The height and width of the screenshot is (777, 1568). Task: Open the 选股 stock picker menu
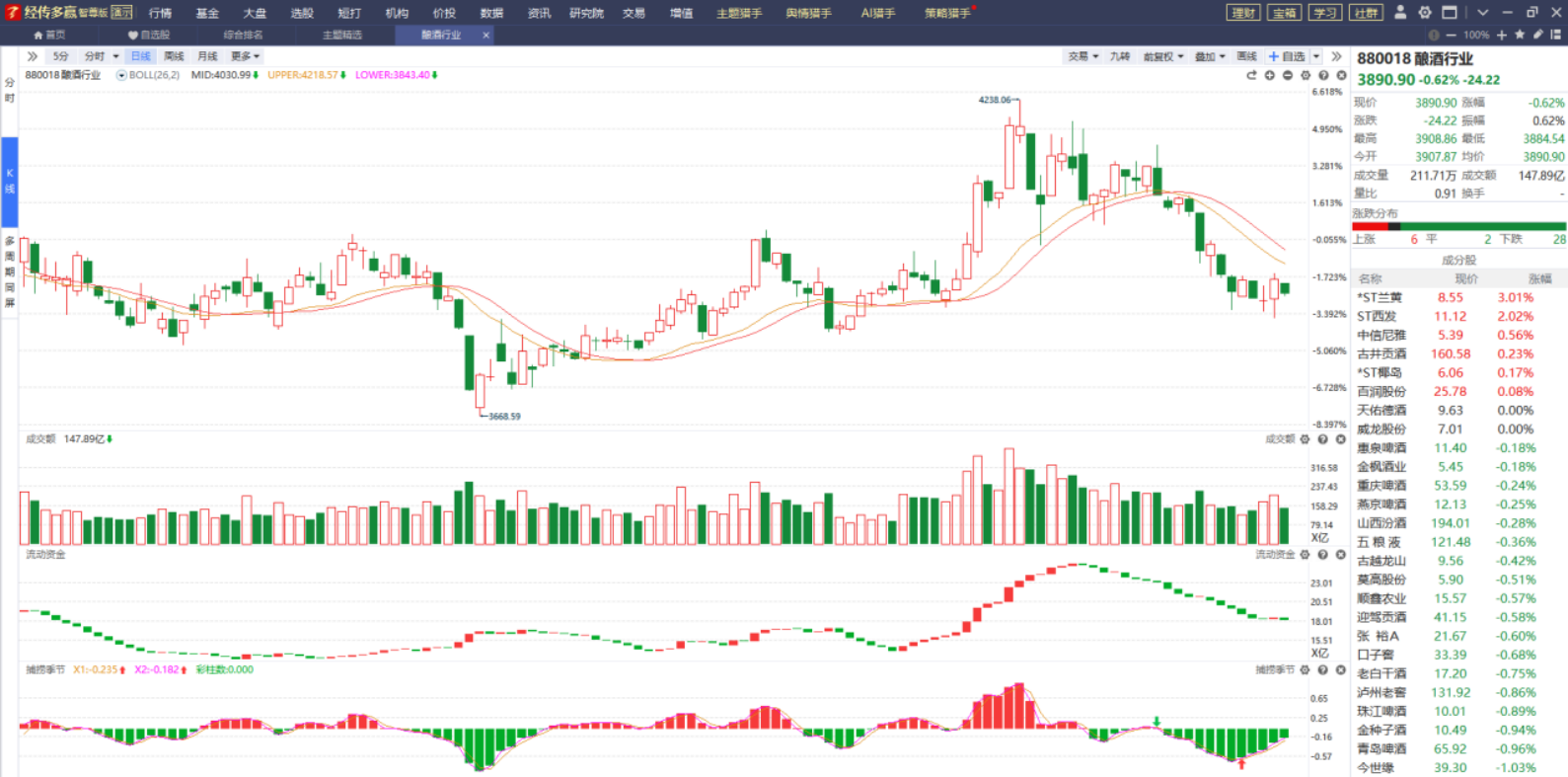pyautogui.click(x=302, y=13)
